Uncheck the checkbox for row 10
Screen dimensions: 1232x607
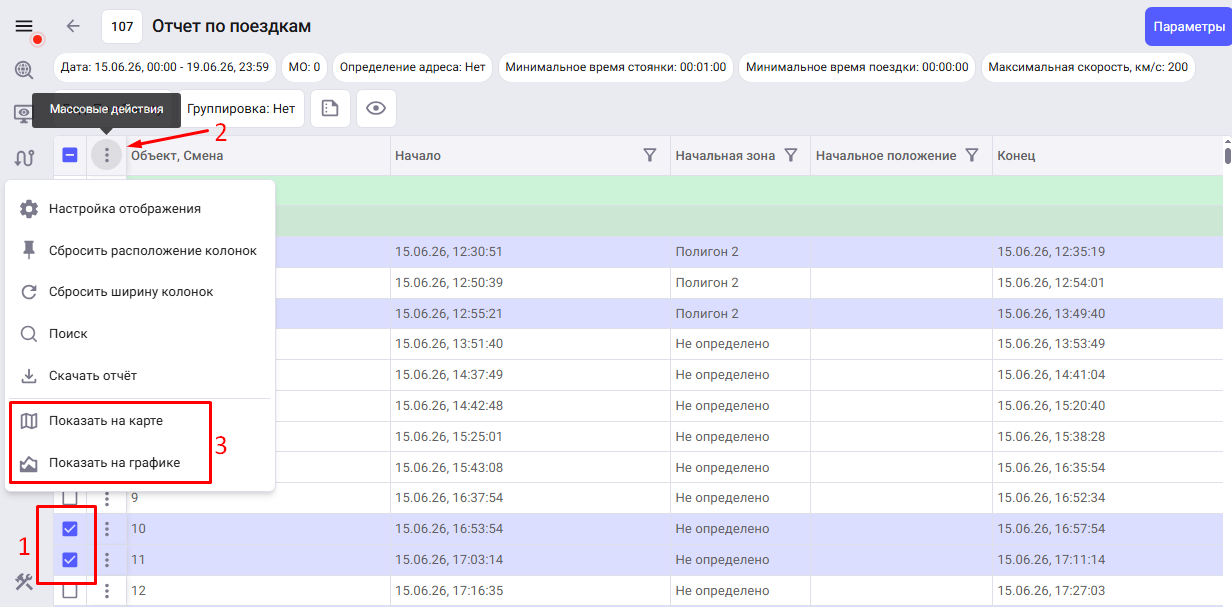(x=70, y=528)
